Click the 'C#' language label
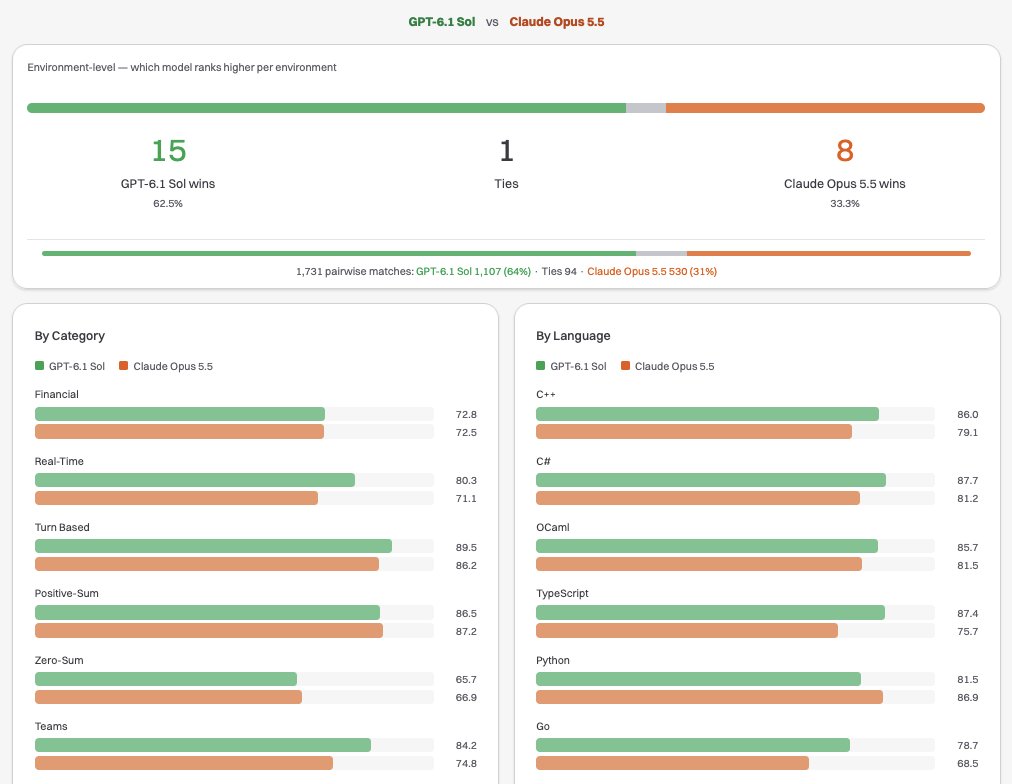Image resolution: width=1012 pixels, height=784 pixels. [x=543, y=461]
